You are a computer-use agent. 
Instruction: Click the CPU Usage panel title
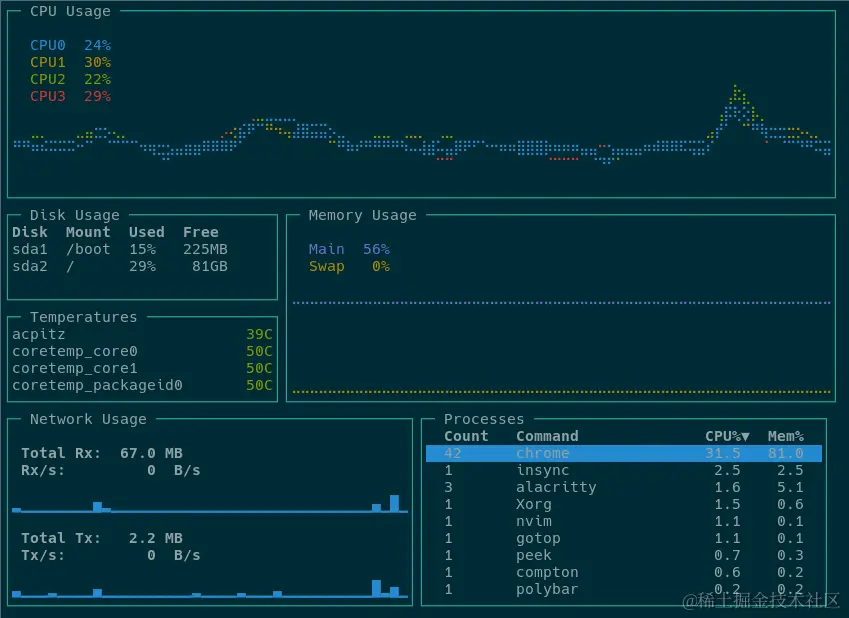pos(70,11)
